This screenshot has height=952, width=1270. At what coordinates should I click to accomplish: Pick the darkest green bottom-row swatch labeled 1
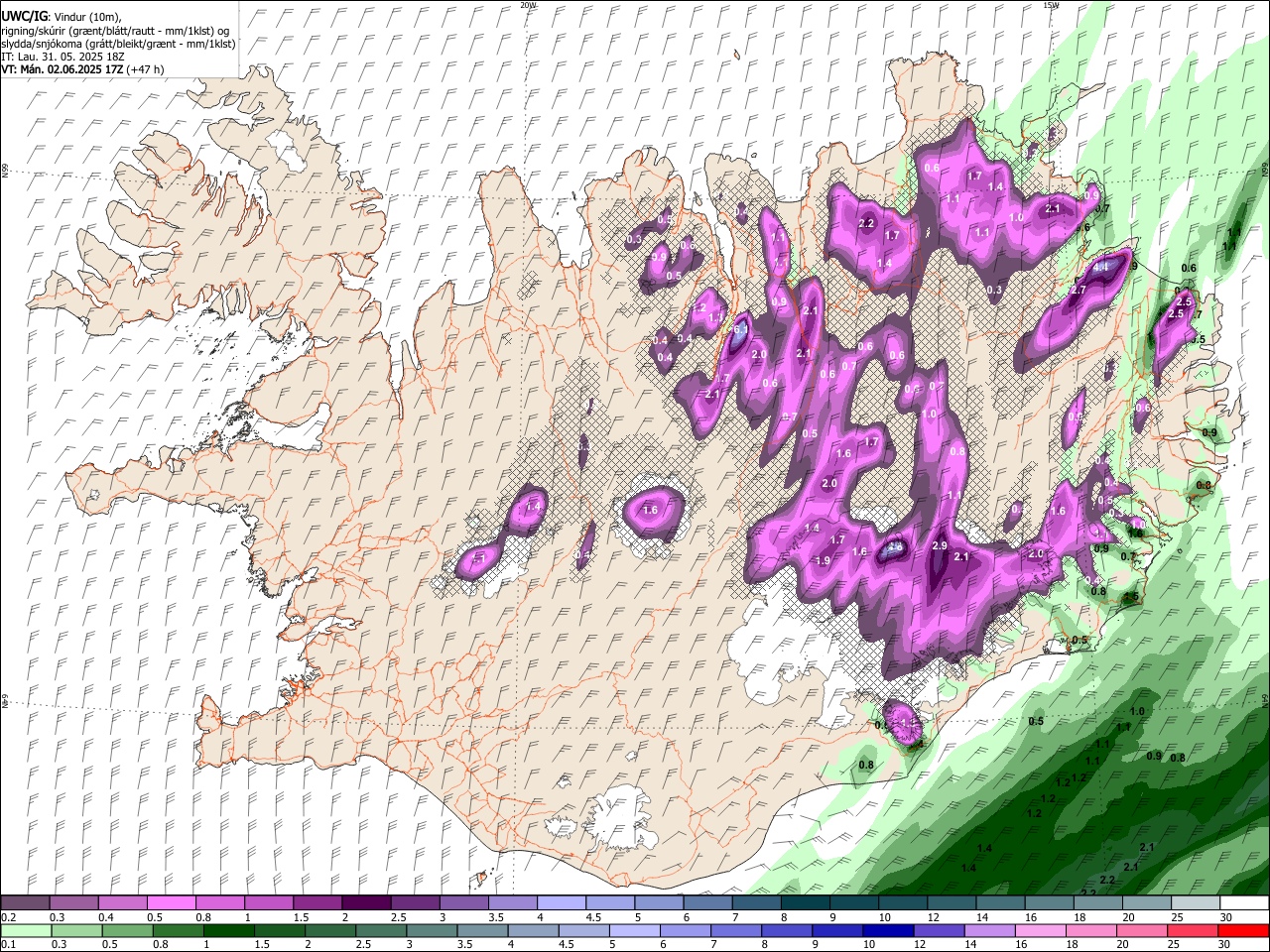[x=229, y=930]
